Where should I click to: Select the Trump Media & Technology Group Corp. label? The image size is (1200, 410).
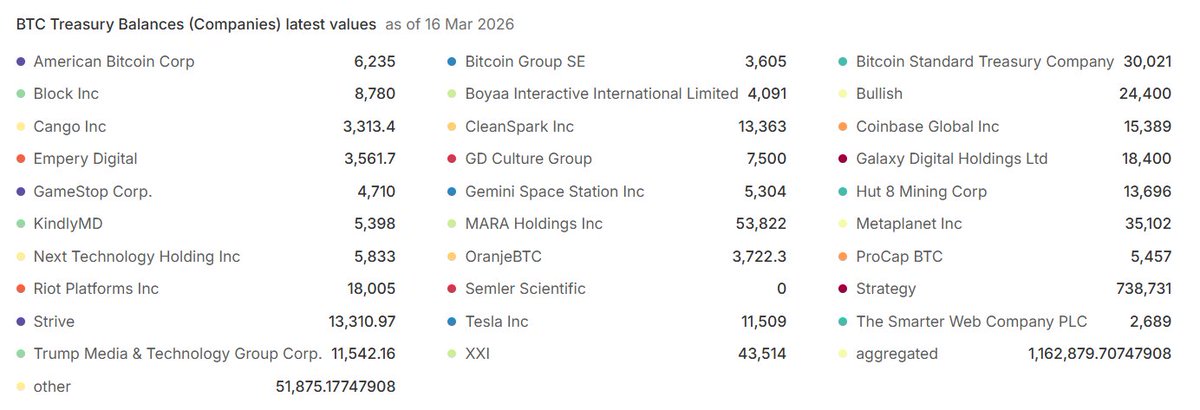pos(177,354)
